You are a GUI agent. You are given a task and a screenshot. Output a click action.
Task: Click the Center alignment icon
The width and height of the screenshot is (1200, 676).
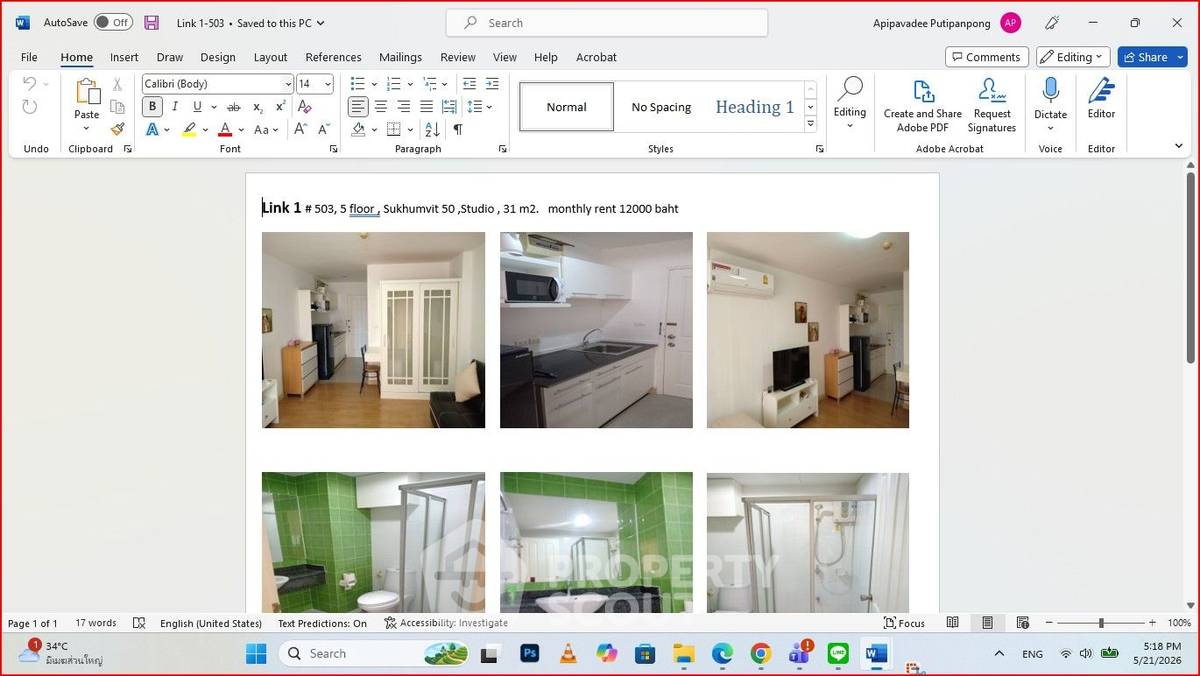point(381,106)
